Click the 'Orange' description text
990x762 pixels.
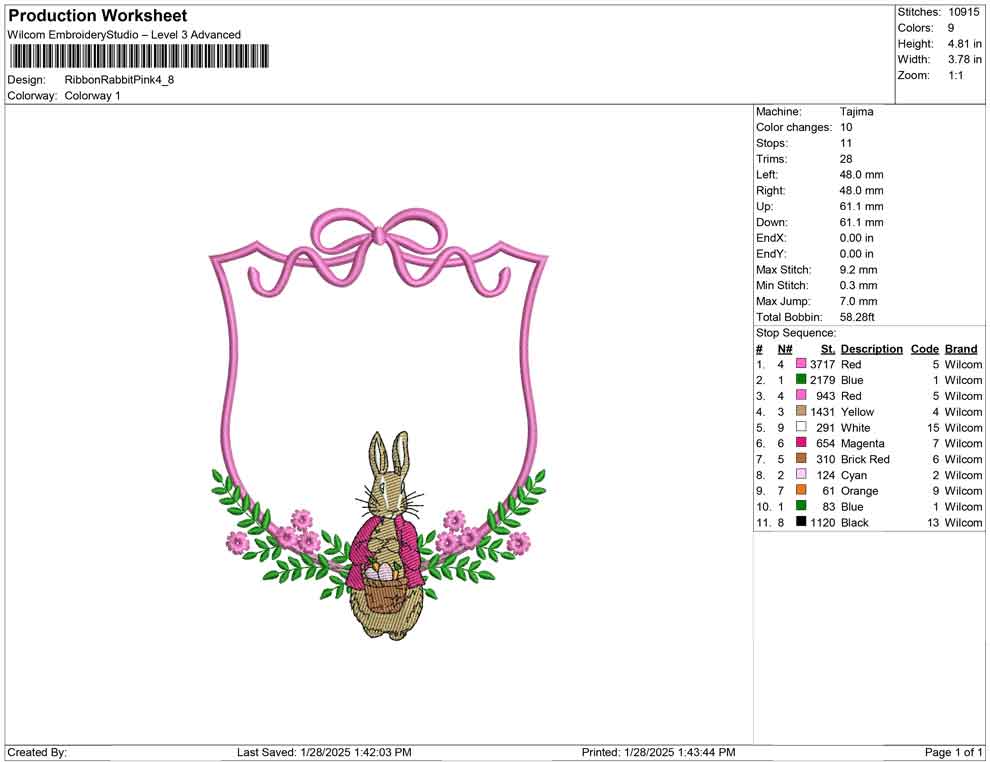[859, 491]
